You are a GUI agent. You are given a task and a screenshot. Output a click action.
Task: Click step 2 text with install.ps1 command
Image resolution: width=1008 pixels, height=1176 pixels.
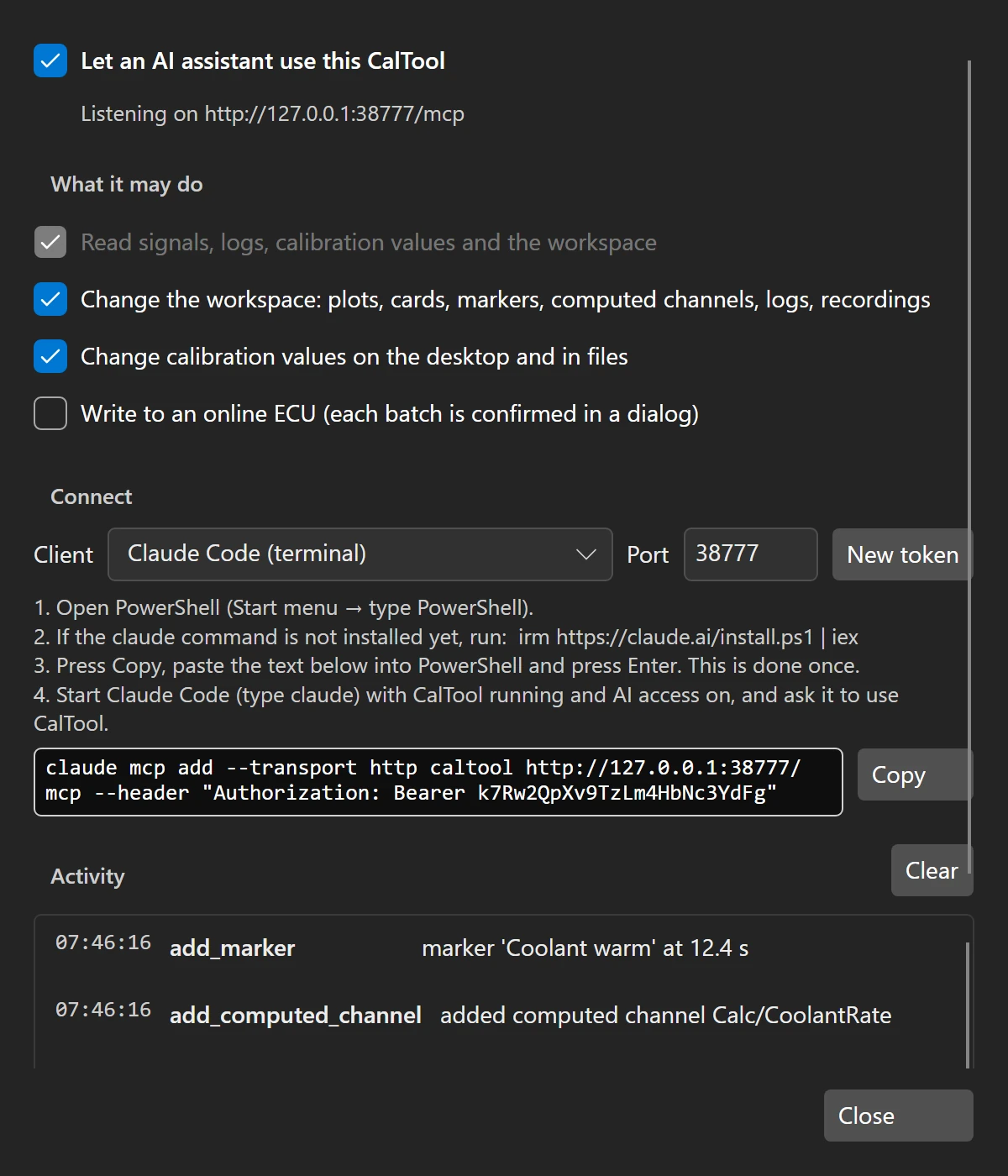point(446,637)
